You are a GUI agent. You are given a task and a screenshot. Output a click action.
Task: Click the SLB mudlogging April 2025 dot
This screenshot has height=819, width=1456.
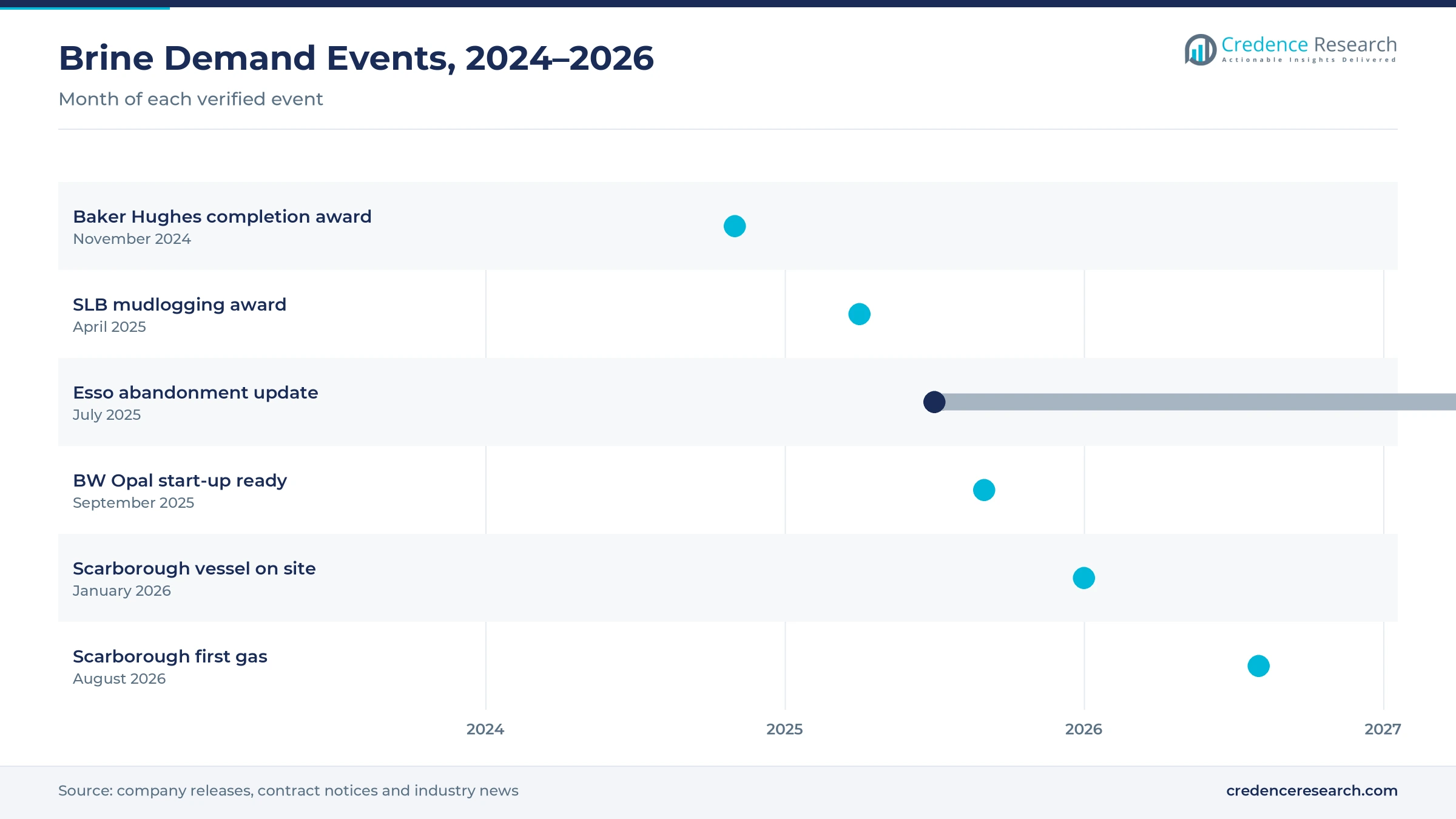[x=859, y=314]
